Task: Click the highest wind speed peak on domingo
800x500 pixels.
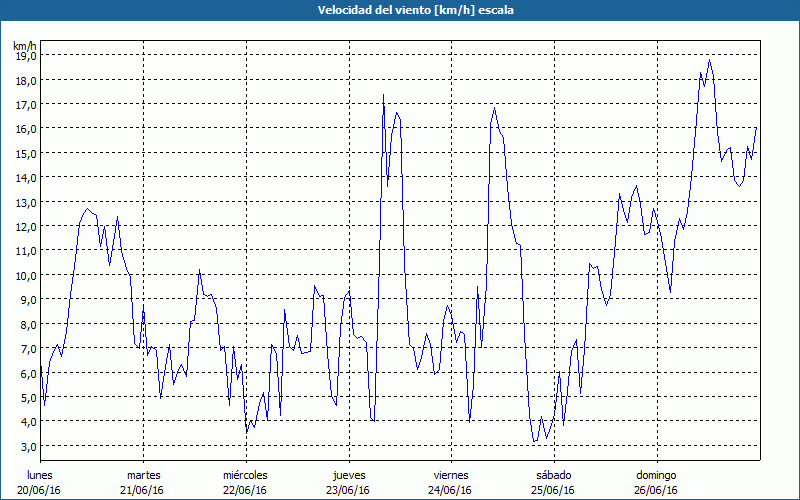Action: click(710, 60)
